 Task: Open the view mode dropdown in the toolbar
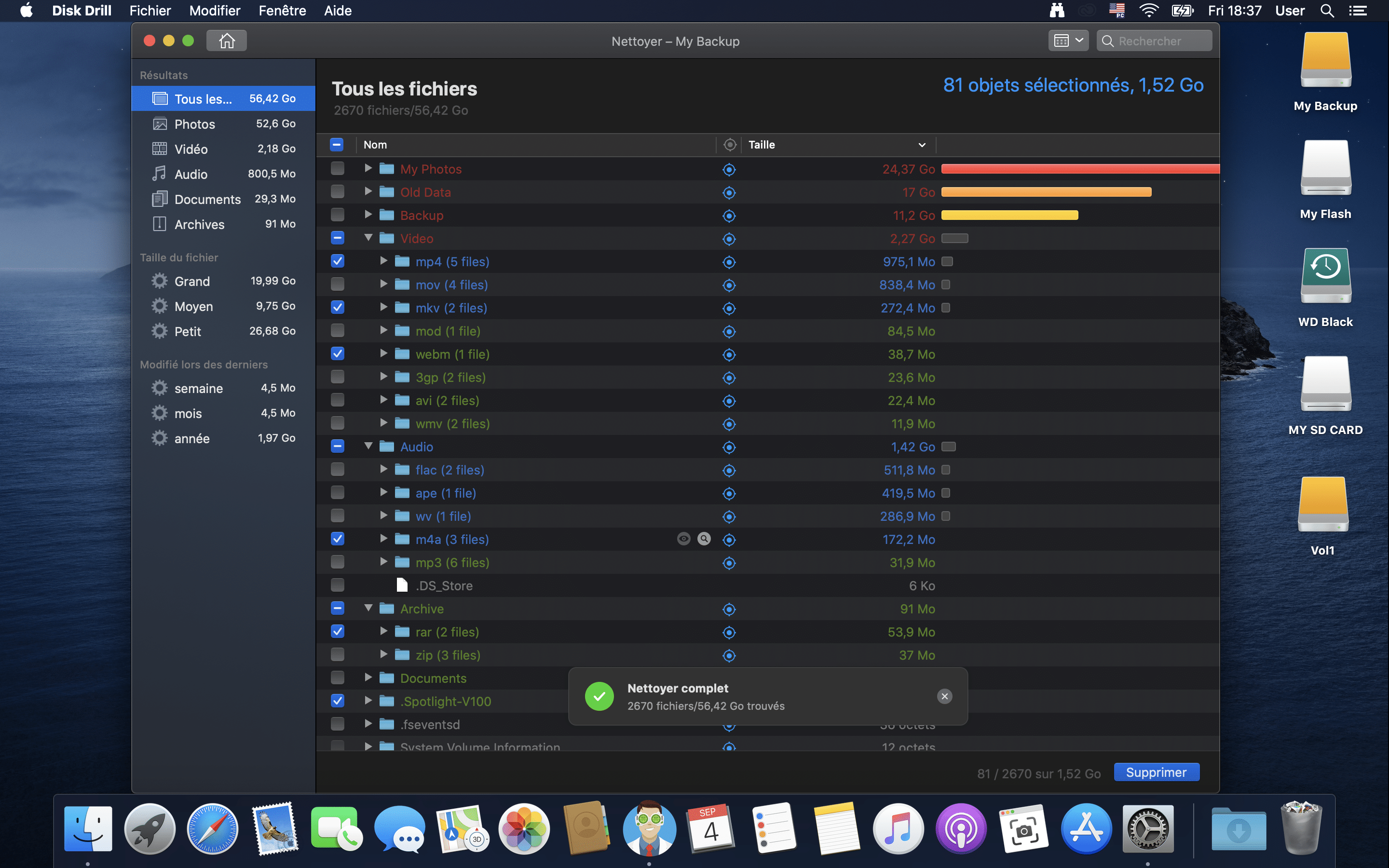click(x=1068, y=41)
